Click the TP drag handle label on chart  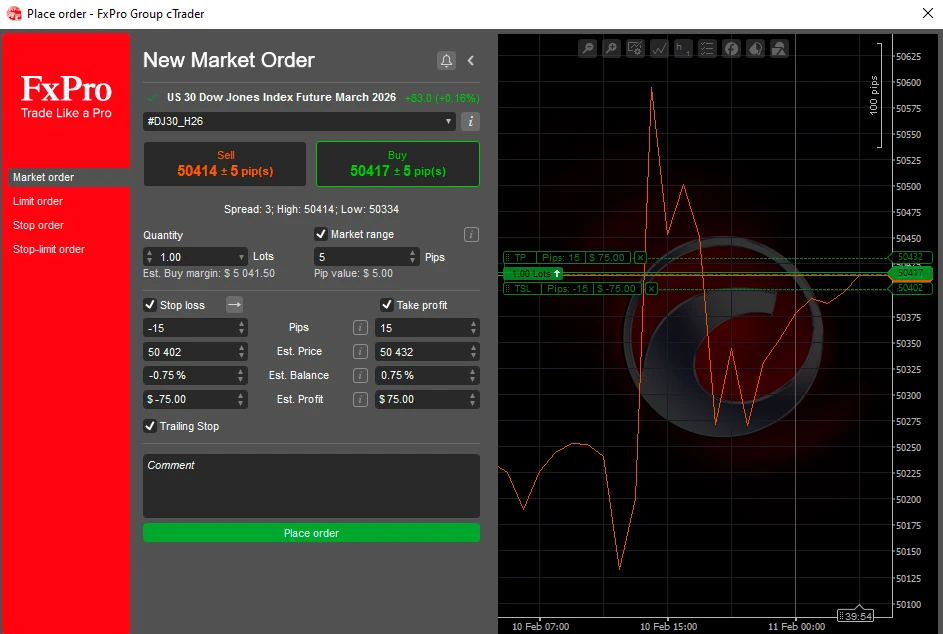click(520, 257)
